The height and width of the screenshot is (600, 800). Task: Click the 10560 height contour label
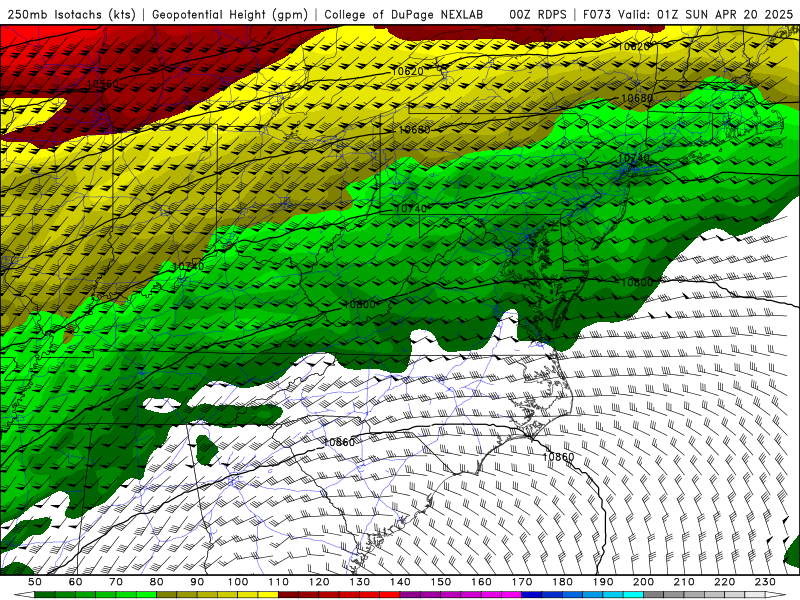point(103,84)
